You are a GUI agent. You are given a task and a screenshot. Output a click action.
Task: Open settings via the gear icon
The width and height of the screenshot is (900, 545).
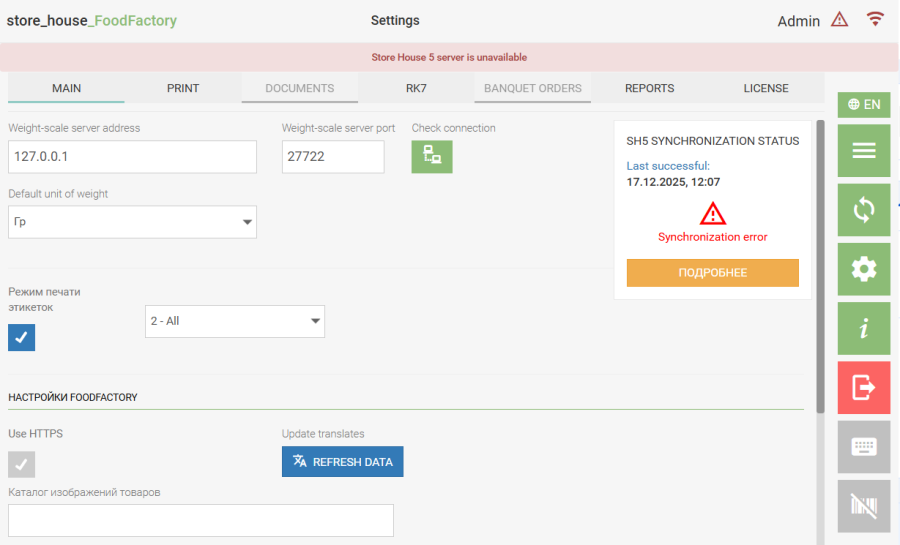coord(863,269)
